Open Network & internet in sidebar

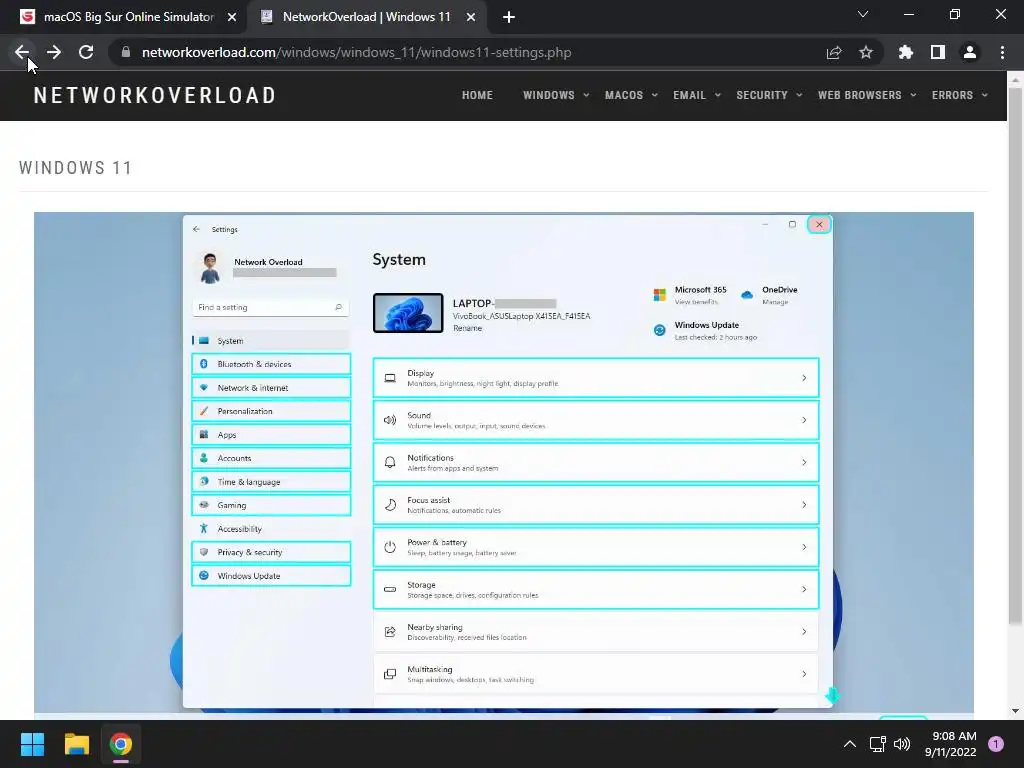pyautogui.click(x=271, y=387)
